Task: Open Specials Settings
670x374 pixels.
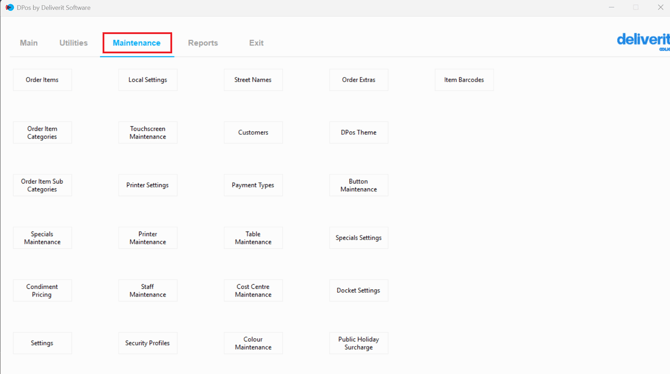Action: (359, 238)
